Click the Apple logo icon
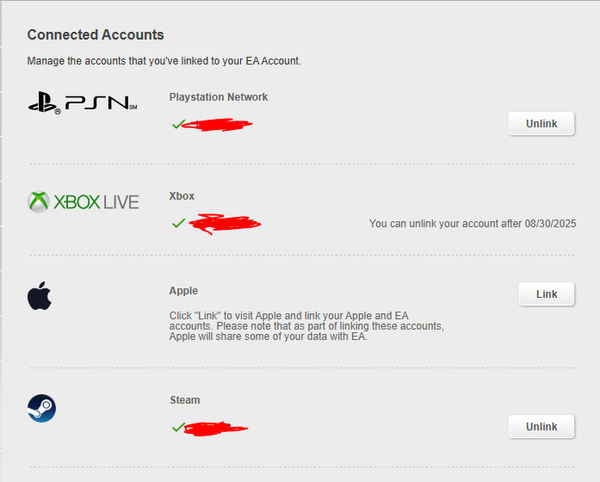 click(x=39, y=296)
